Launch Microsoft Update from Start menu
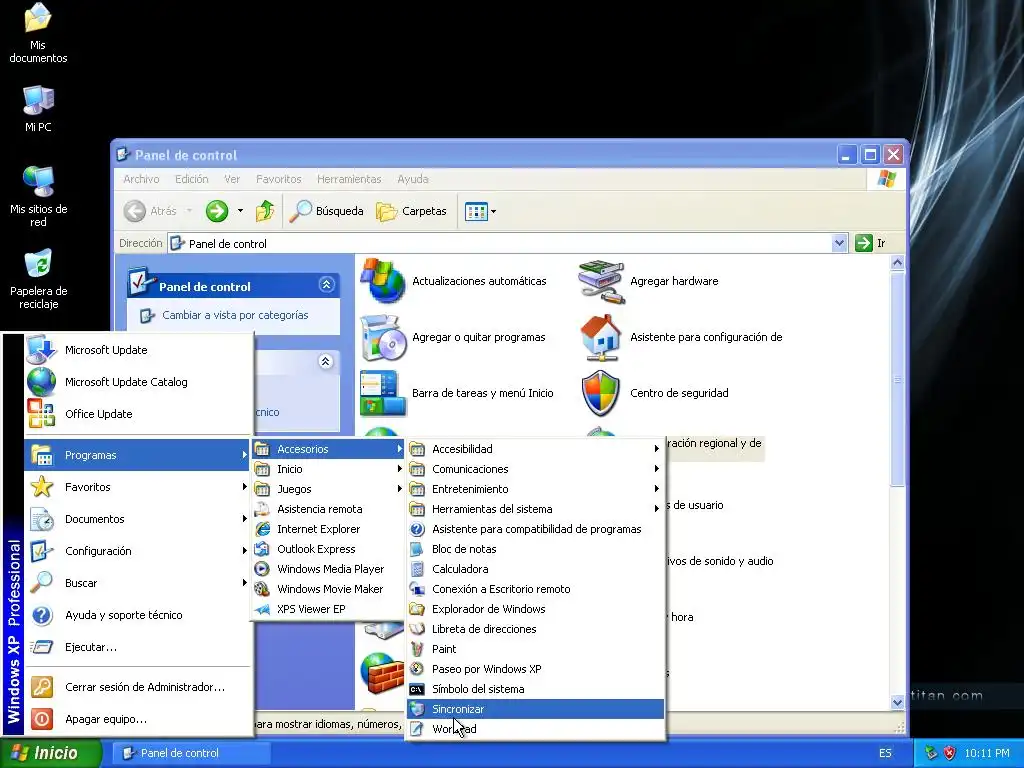The width and height of the screenshot is (1024, 768). [138, 350]
